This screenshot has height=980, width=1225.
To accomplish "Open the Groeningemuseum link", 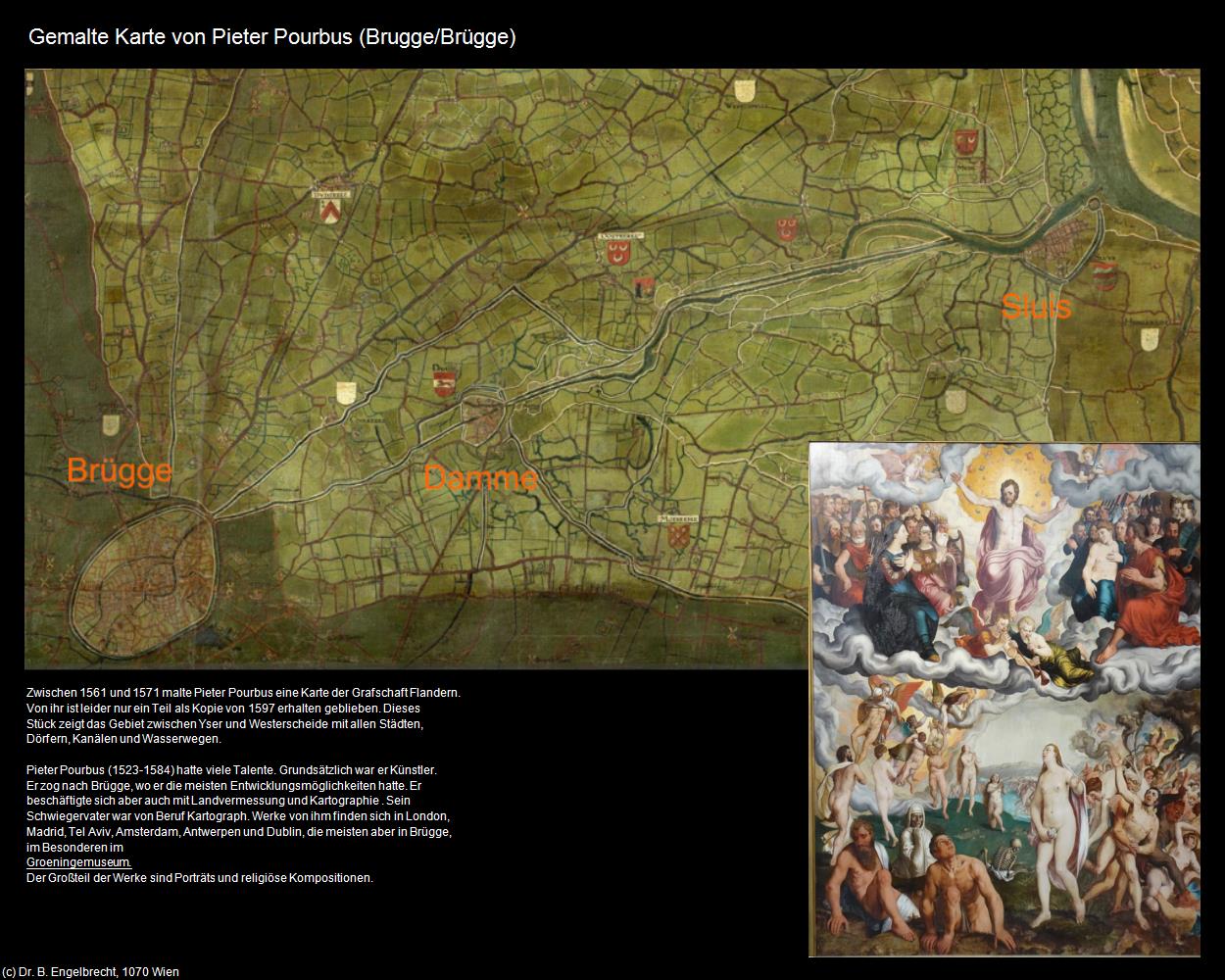I will tap(78, 862).
